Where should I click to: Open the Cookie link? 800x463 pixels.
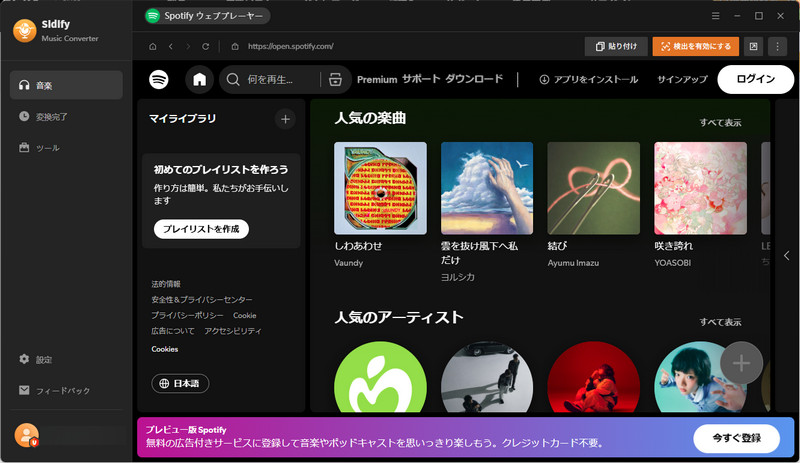point(245,315)
